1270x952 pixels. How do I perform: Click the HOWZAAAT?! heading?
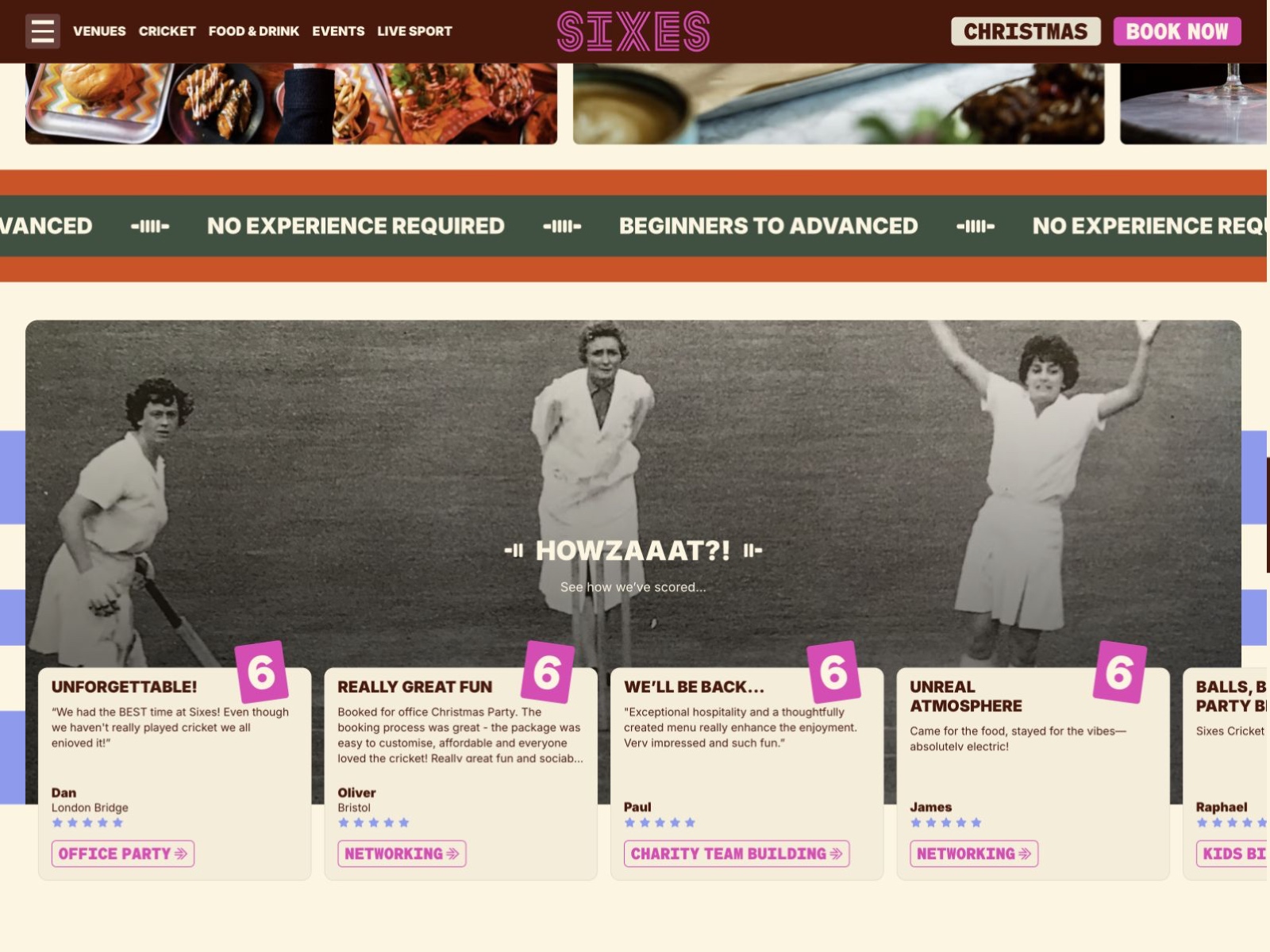[633, 551]
